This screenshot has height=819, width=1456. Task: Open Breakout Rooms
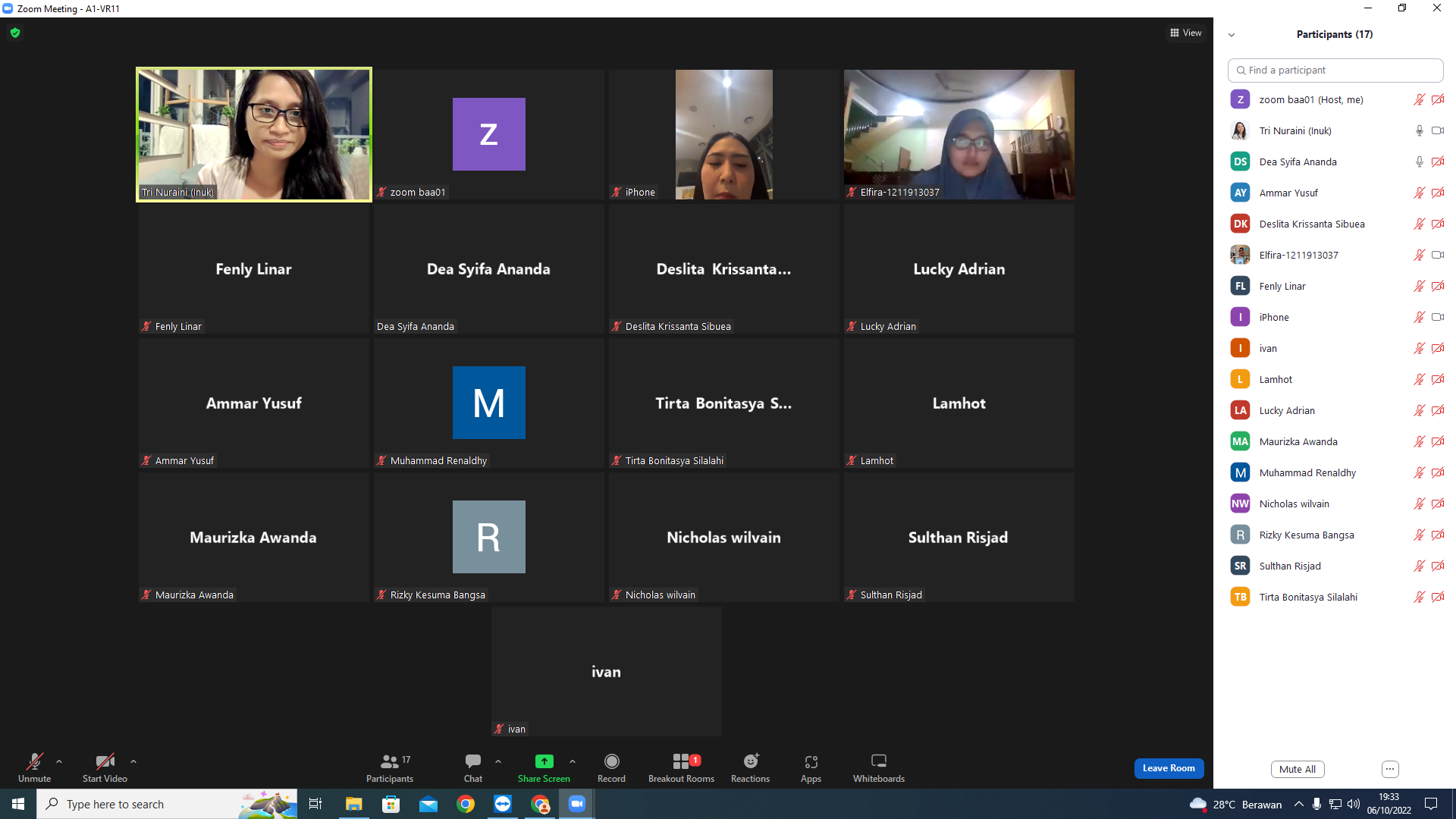[x=681, y=767]
